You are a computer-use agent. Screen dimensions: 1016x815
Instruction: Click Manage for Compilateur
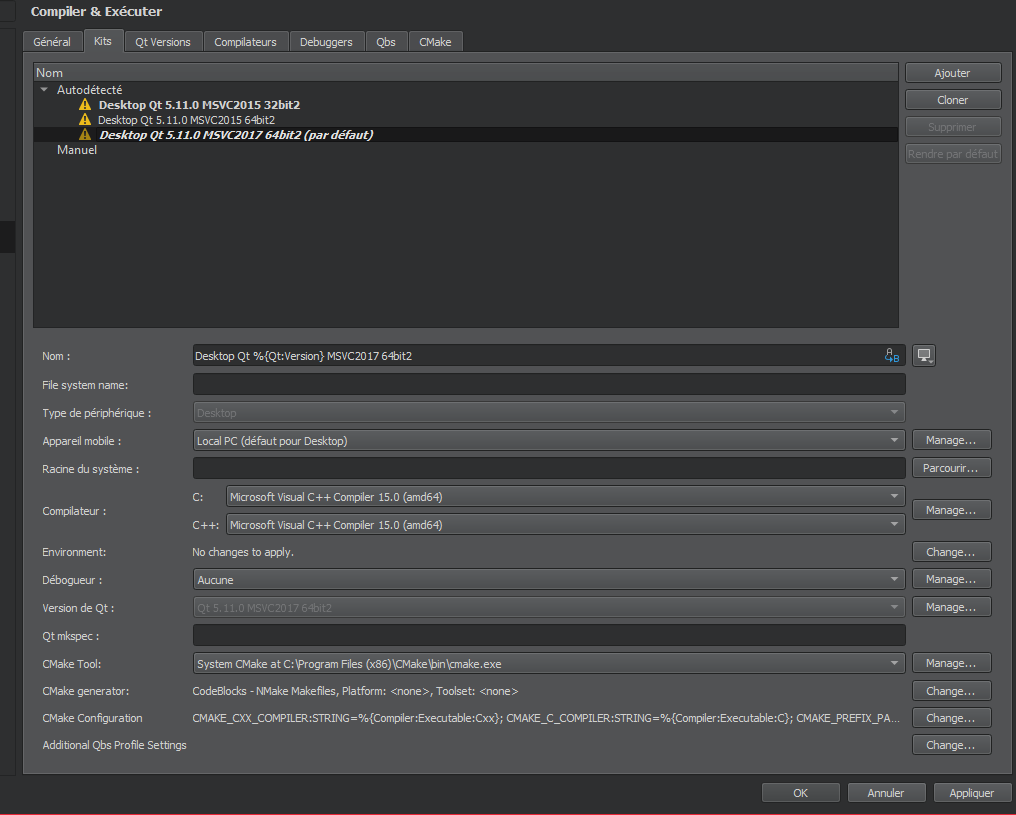point(951,510)
